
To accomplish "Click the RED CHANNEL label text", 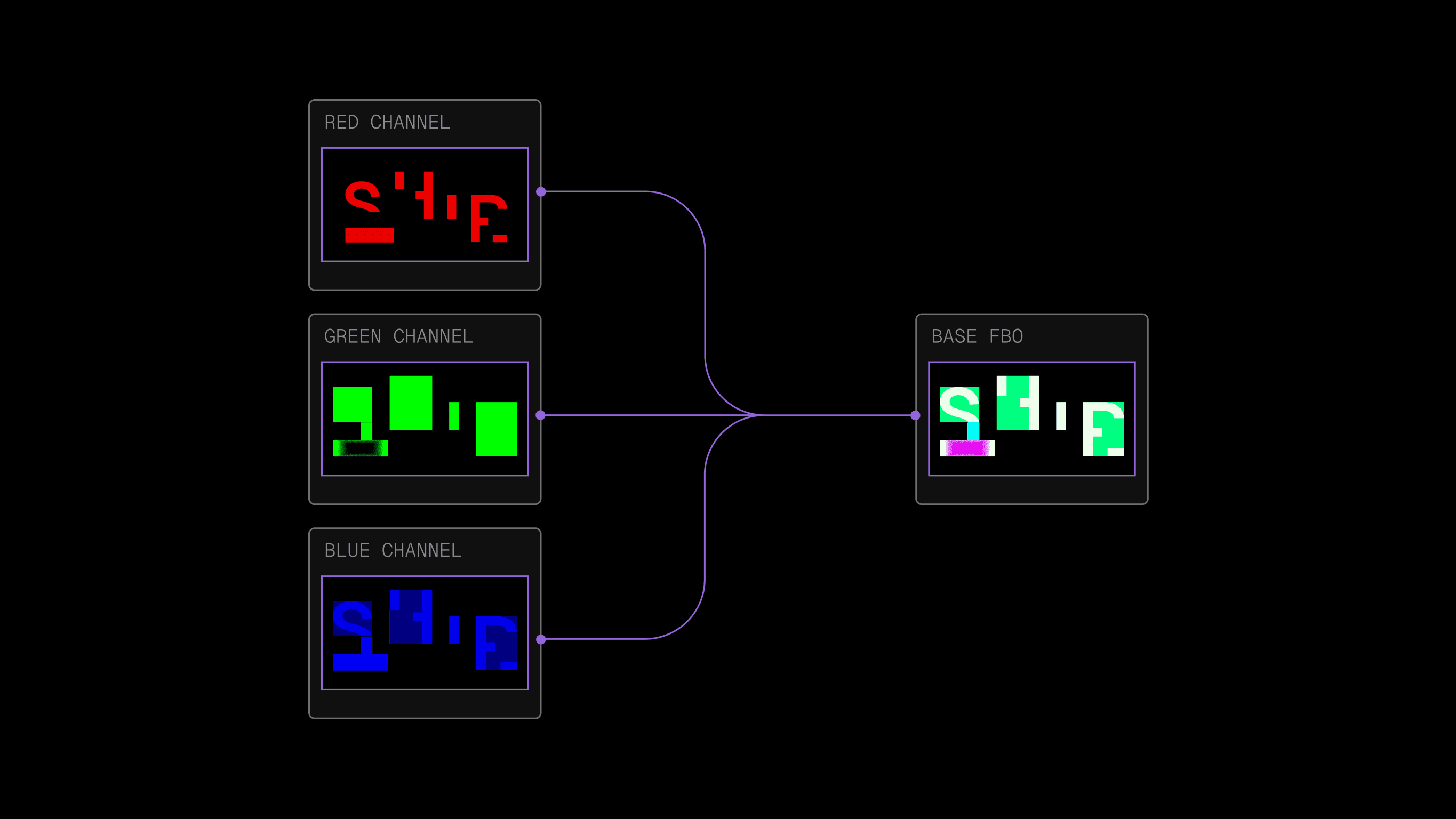I will [387, 122].
